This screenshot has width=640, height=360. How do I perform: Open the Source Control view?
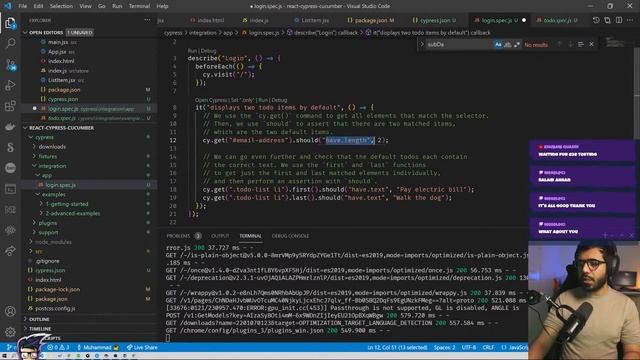click(x=10, y=64)
